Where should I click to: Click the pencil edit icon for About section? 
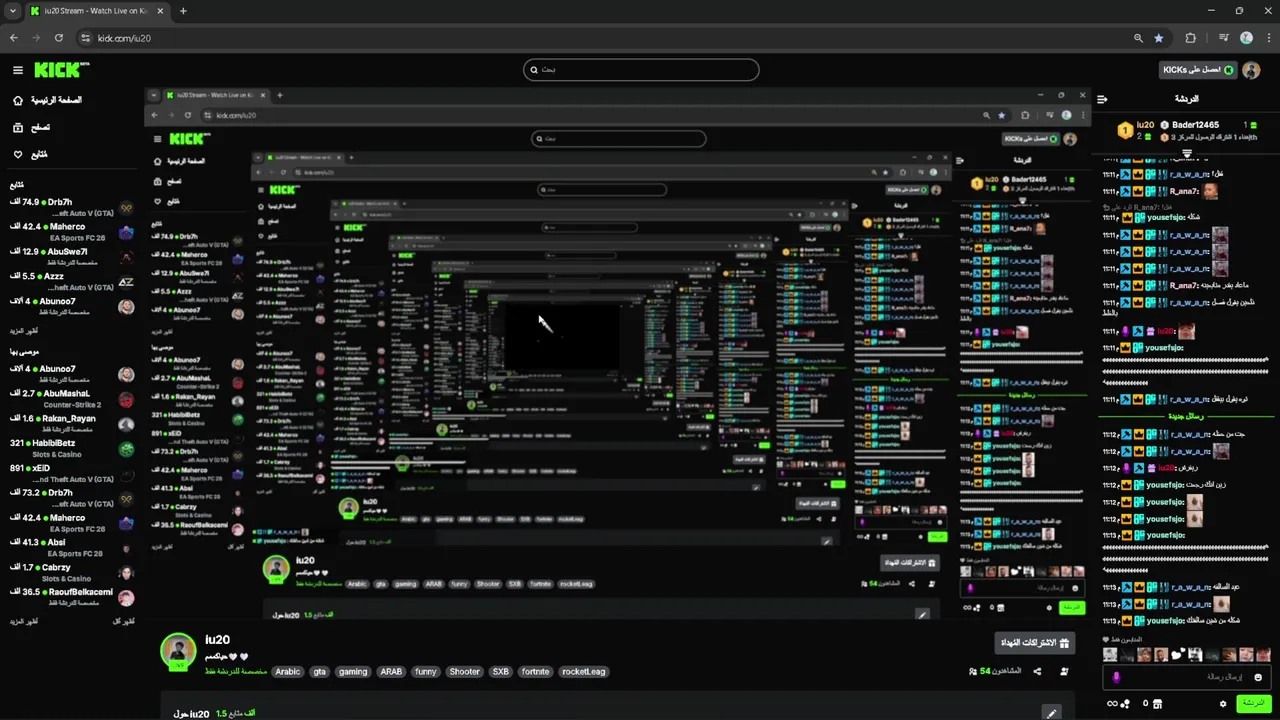[x=1051, y=713]
